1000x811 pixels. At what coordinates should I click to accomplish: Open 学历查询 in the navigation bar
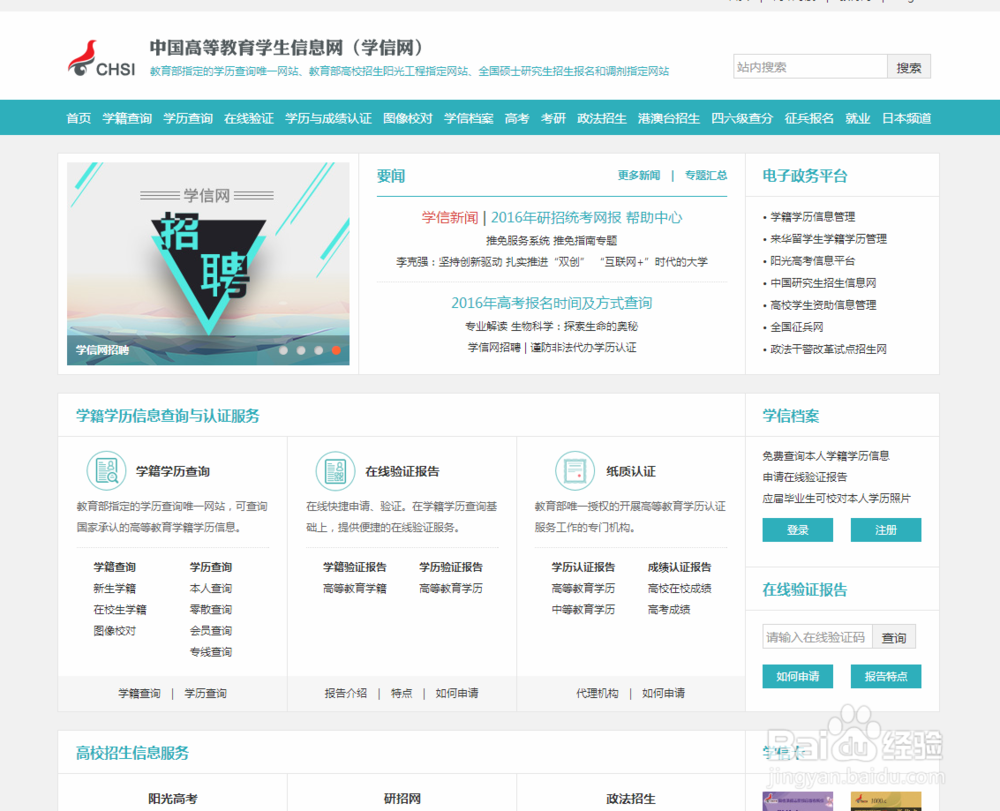[x=188, y=118]
